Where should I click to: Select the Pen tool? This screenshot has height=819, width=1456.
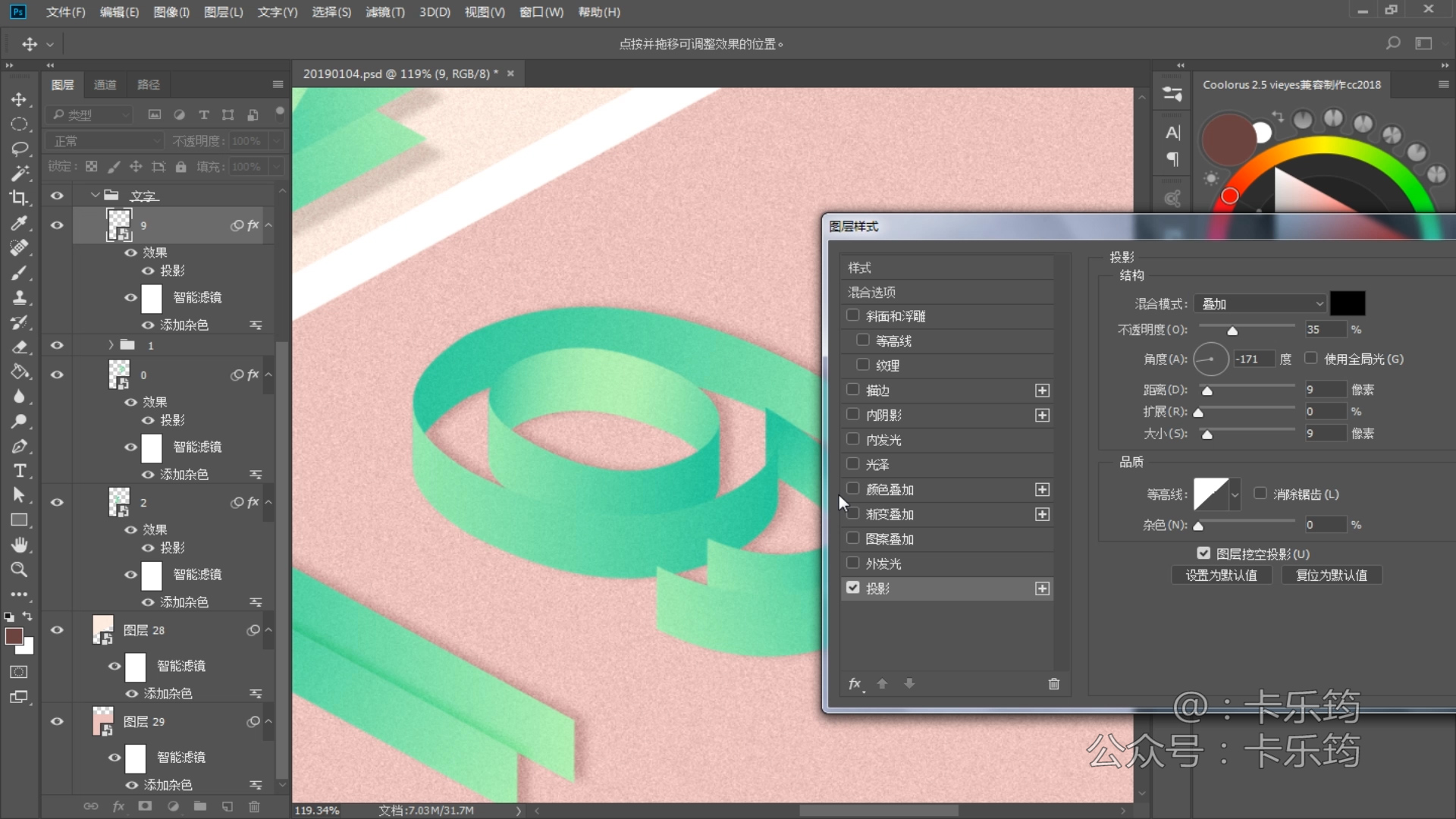(19, 446)
